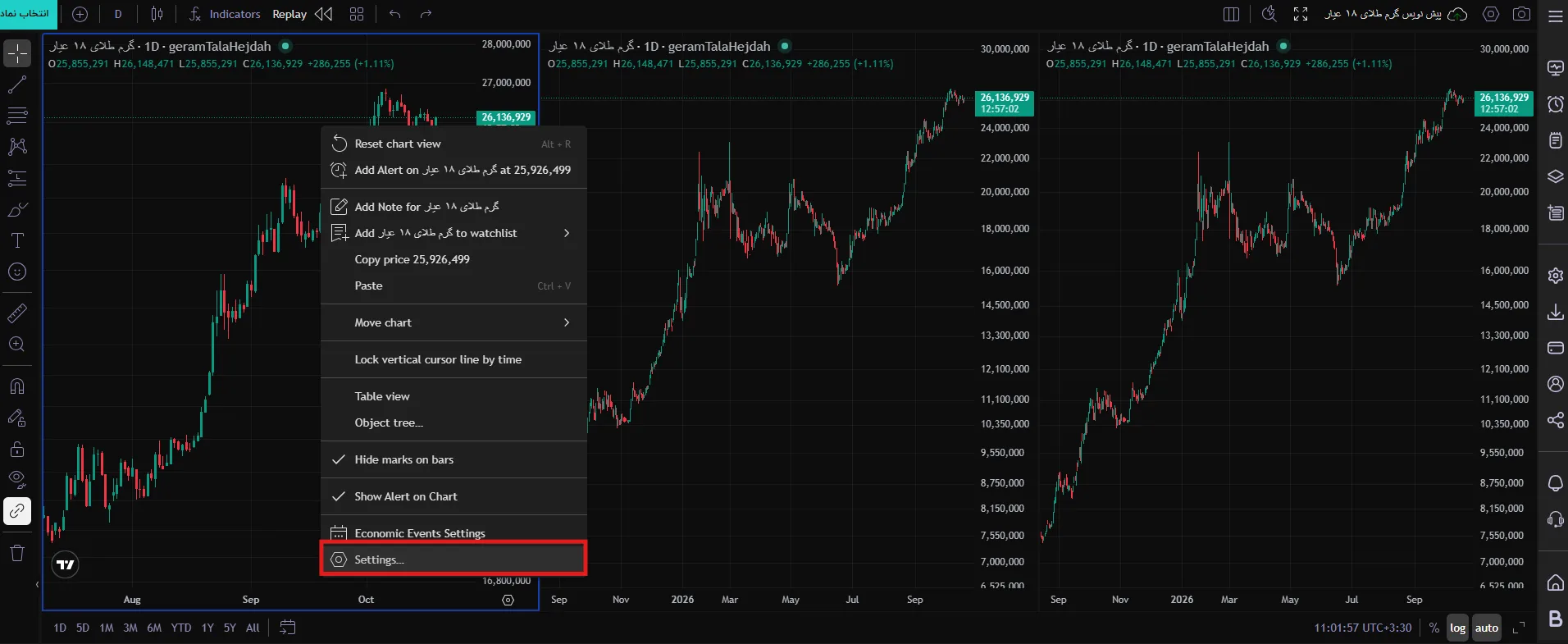Choose the text tool
This screenshot has width=1568, height=644.
[x=17, y=240]
